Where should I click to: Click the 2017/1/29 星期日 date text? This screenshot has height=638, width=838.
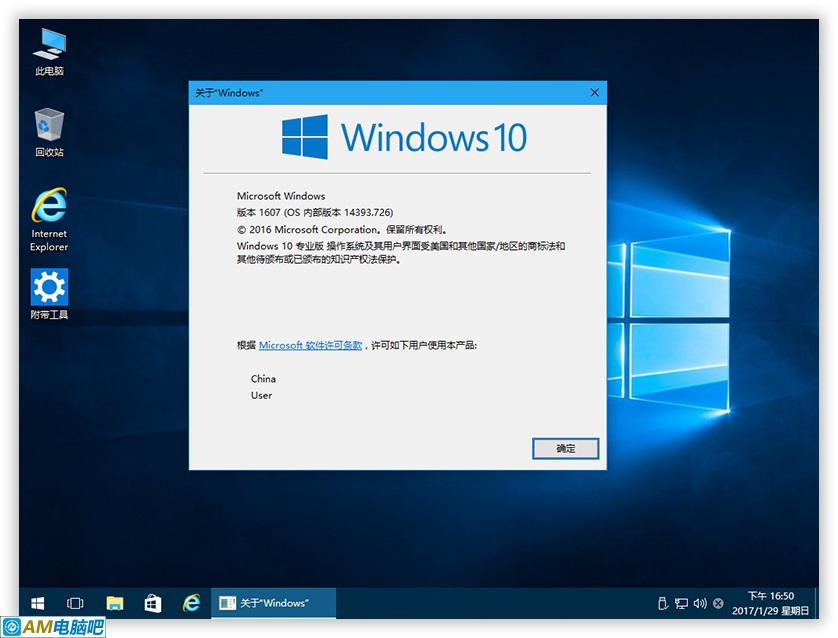[770, 611]
